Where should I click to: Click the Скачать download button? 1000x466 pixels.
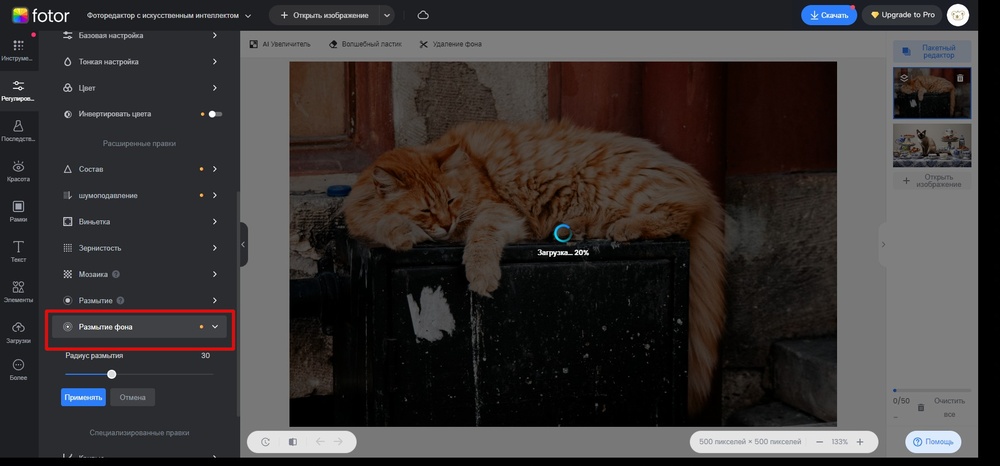coord(828,16)
